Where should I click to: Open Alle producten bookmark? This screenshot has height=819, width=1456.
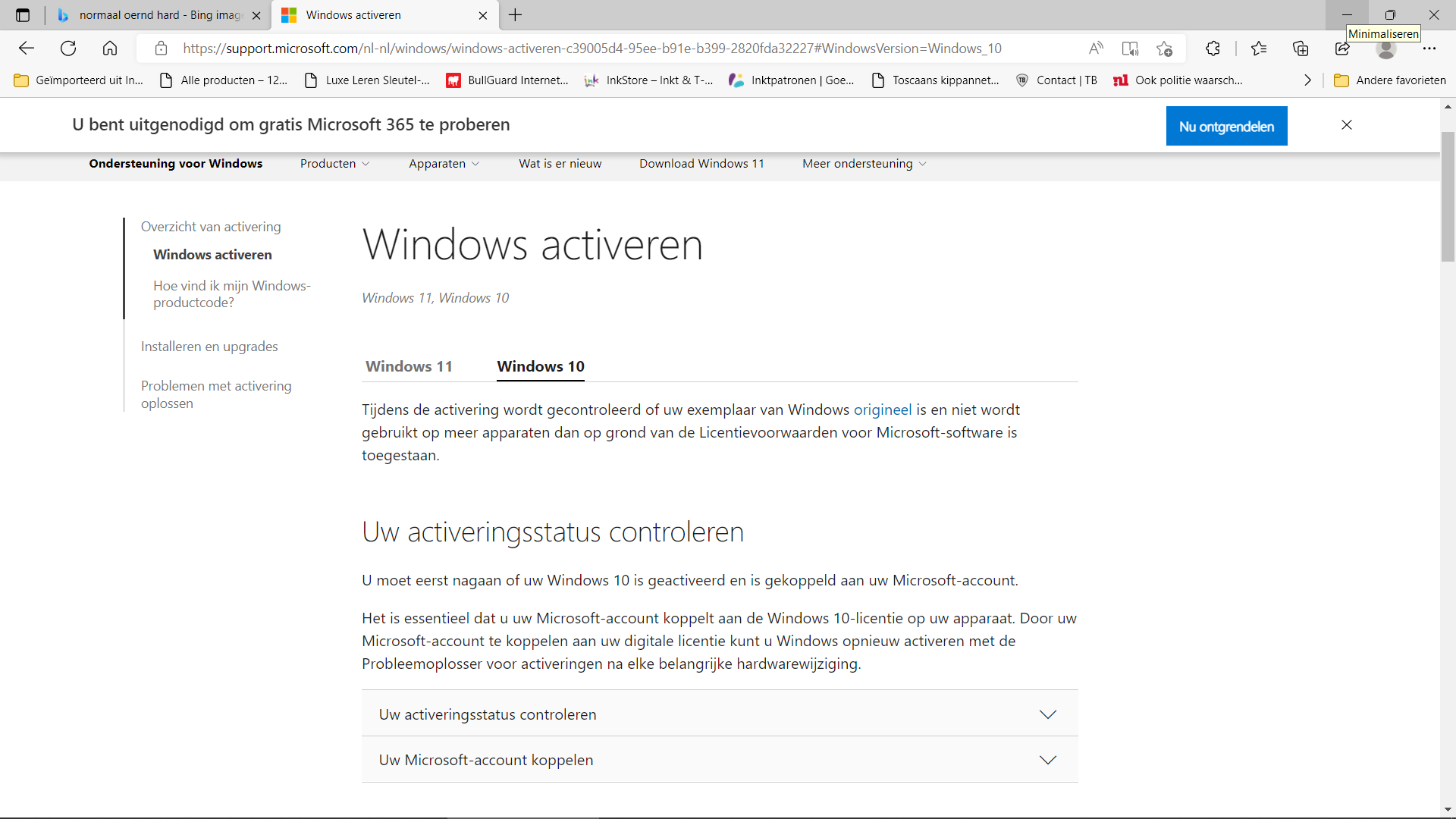[224, 80]
